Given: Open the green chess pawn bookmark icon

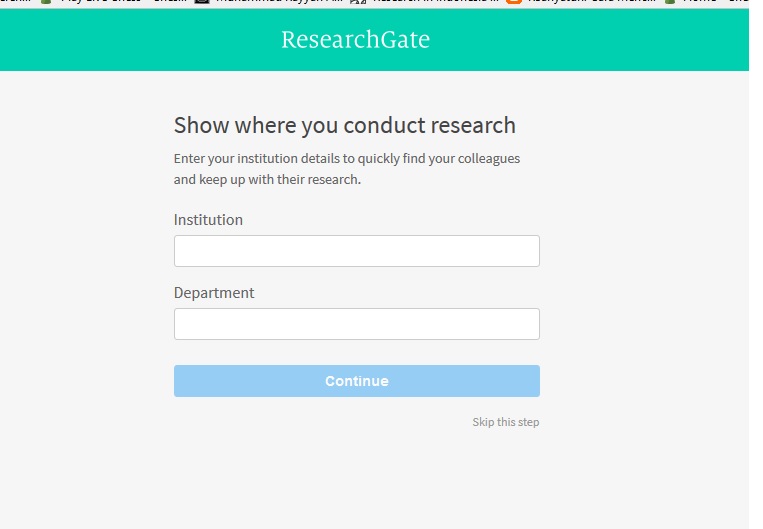Looking at the screenshot, I should (45, 3).
